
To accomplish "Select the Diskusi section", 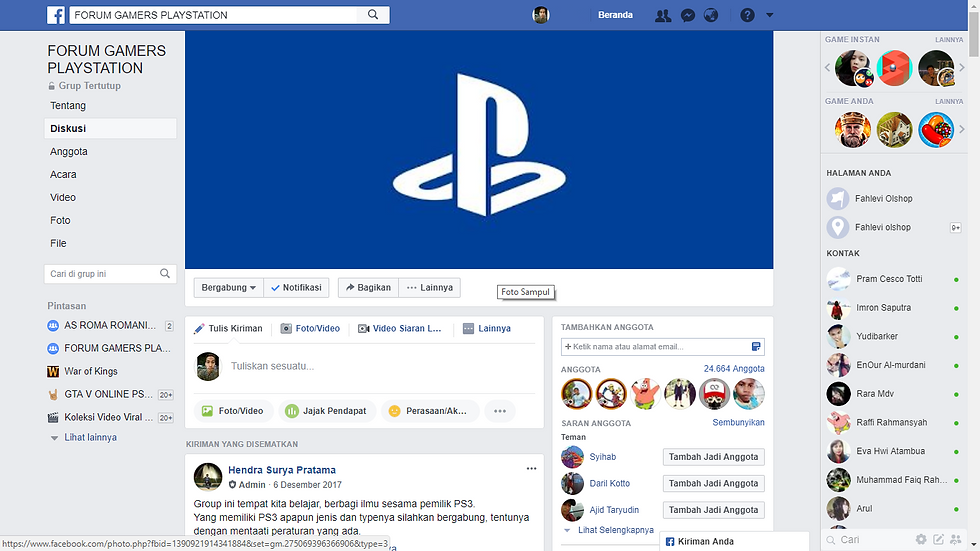I will click(110, 129).
